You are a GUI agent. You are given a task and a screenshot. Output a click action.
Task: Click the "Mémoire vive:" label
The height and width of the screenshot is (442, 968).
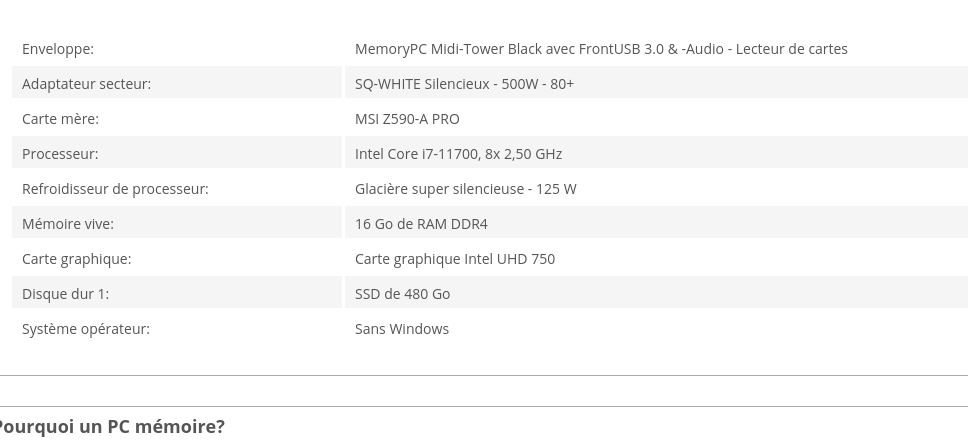tap(68, 224)
